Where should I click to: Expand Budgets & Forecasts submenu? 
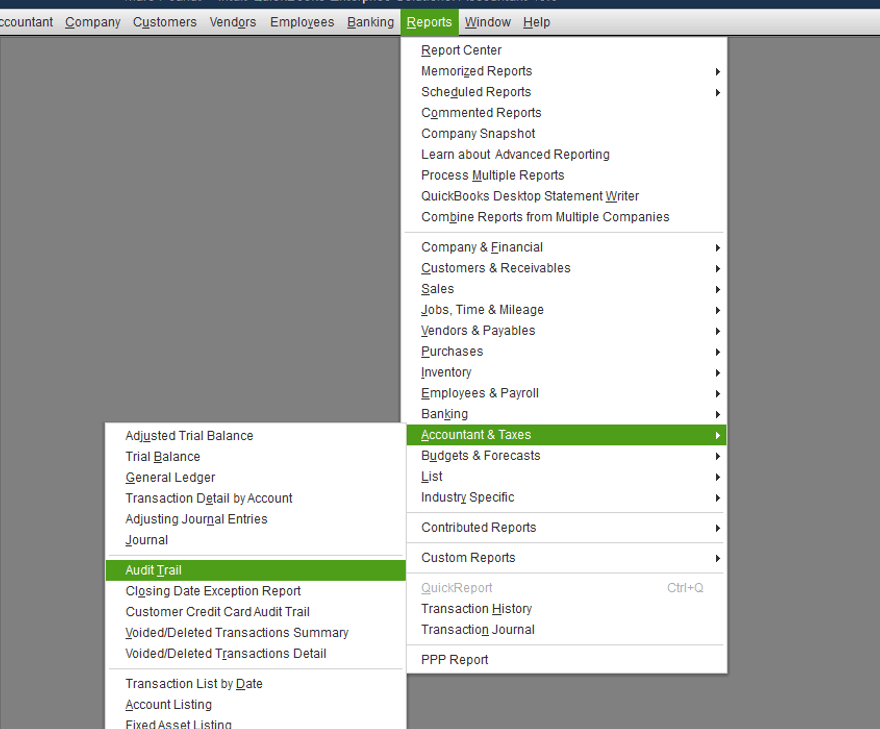click(x=566, y=456)
